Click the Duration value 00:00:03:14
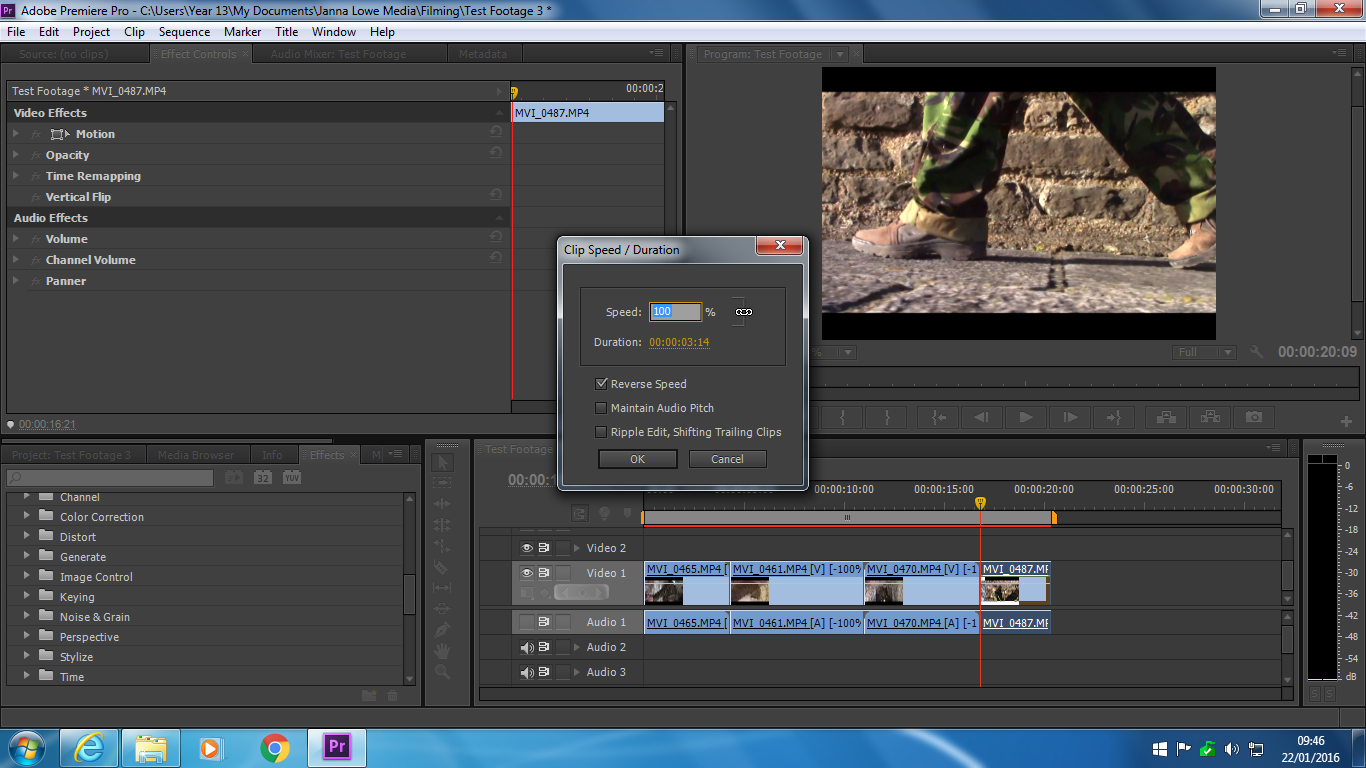This screenshot has height=768, width=1366. (679, 342)
